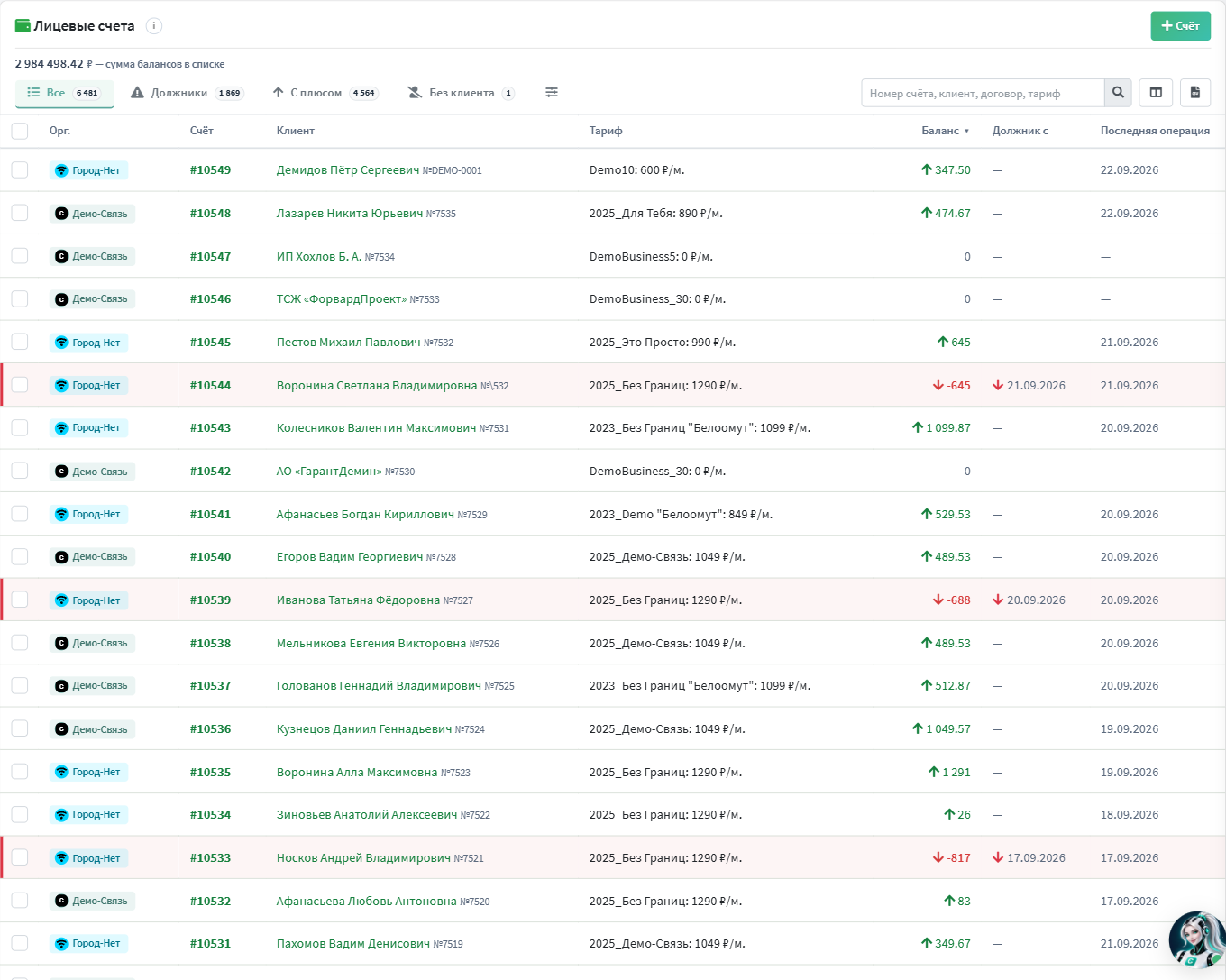Check the checkbox for account #10539
This screenshot has height=980, width=1226.
click(20, 600)
